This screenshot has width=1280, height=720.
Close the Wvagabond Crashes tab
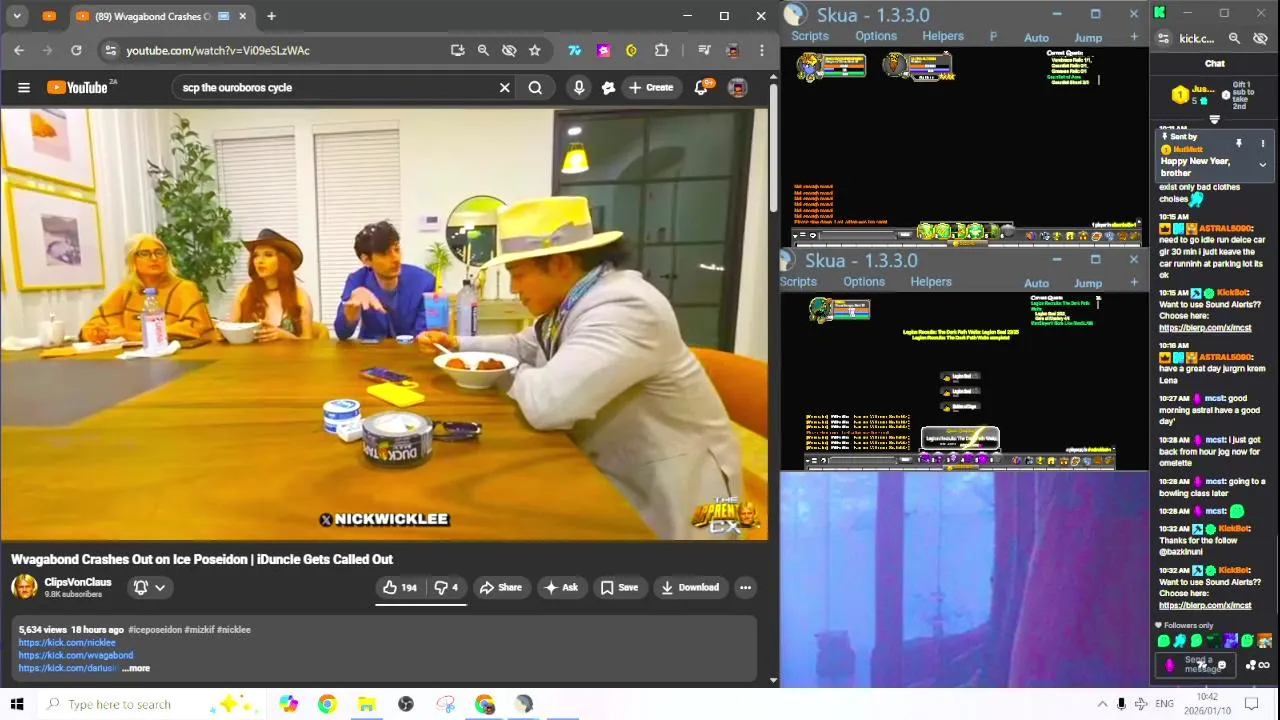[x=242, y=16]
